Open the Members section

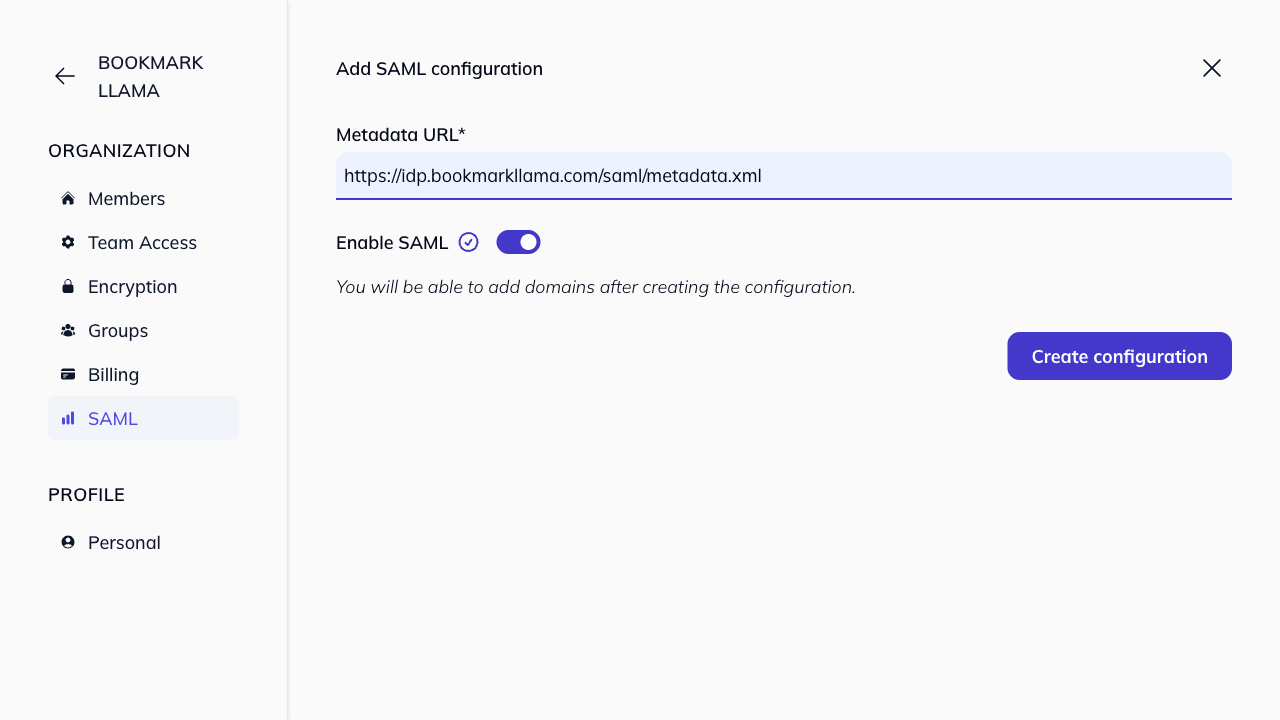127,198
